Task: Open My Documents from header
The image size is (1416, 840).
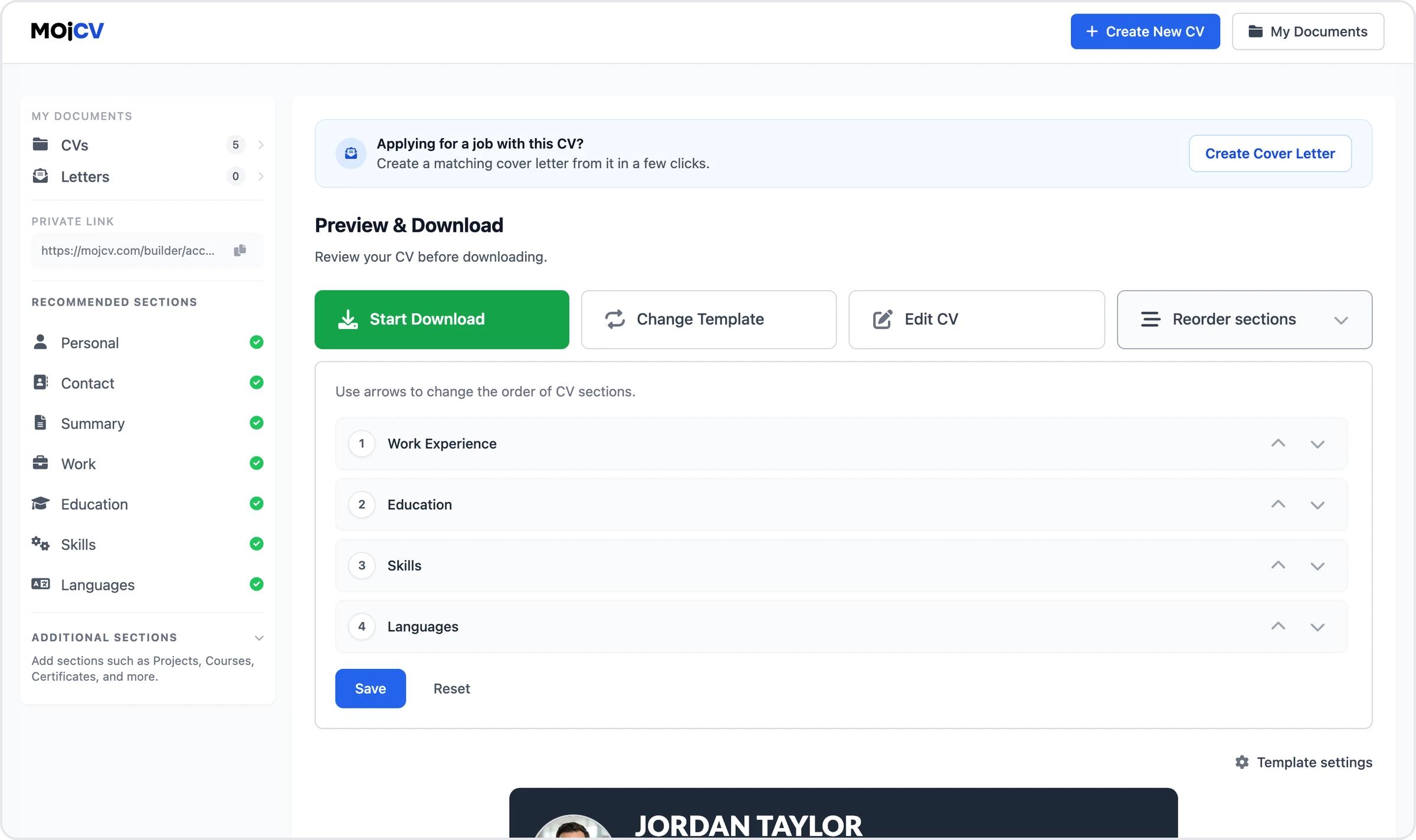Action: click(x=1308, y=31)
